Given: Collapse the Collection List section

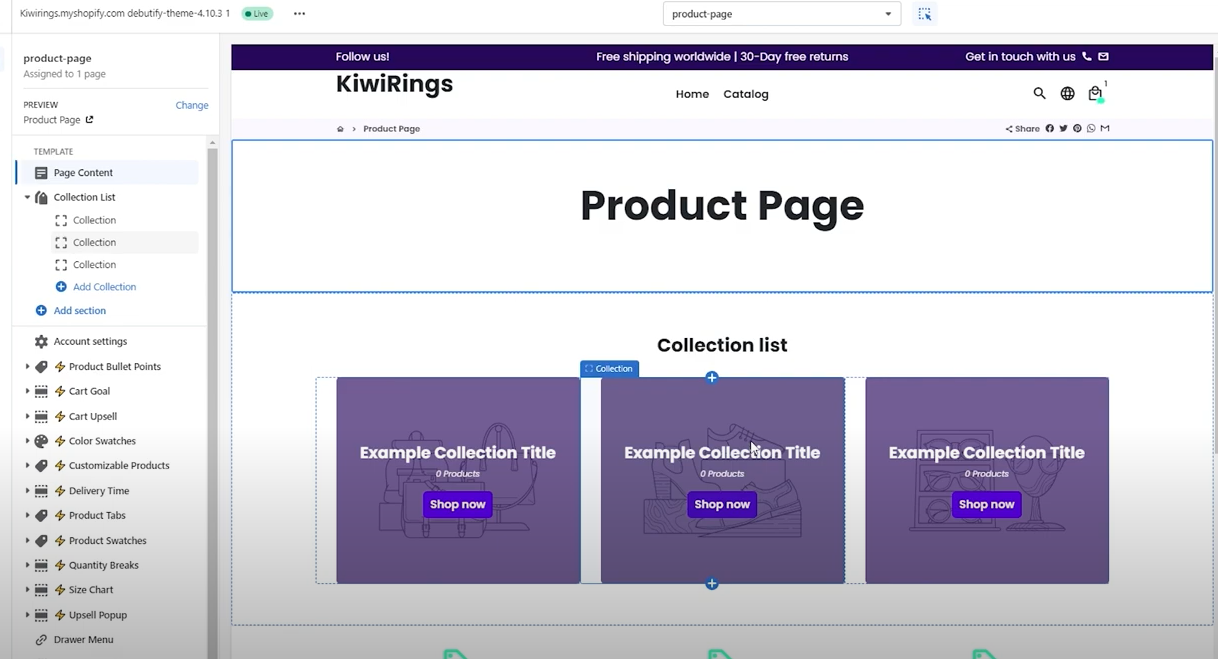Looking at the screenshot, I should (27, 198).
